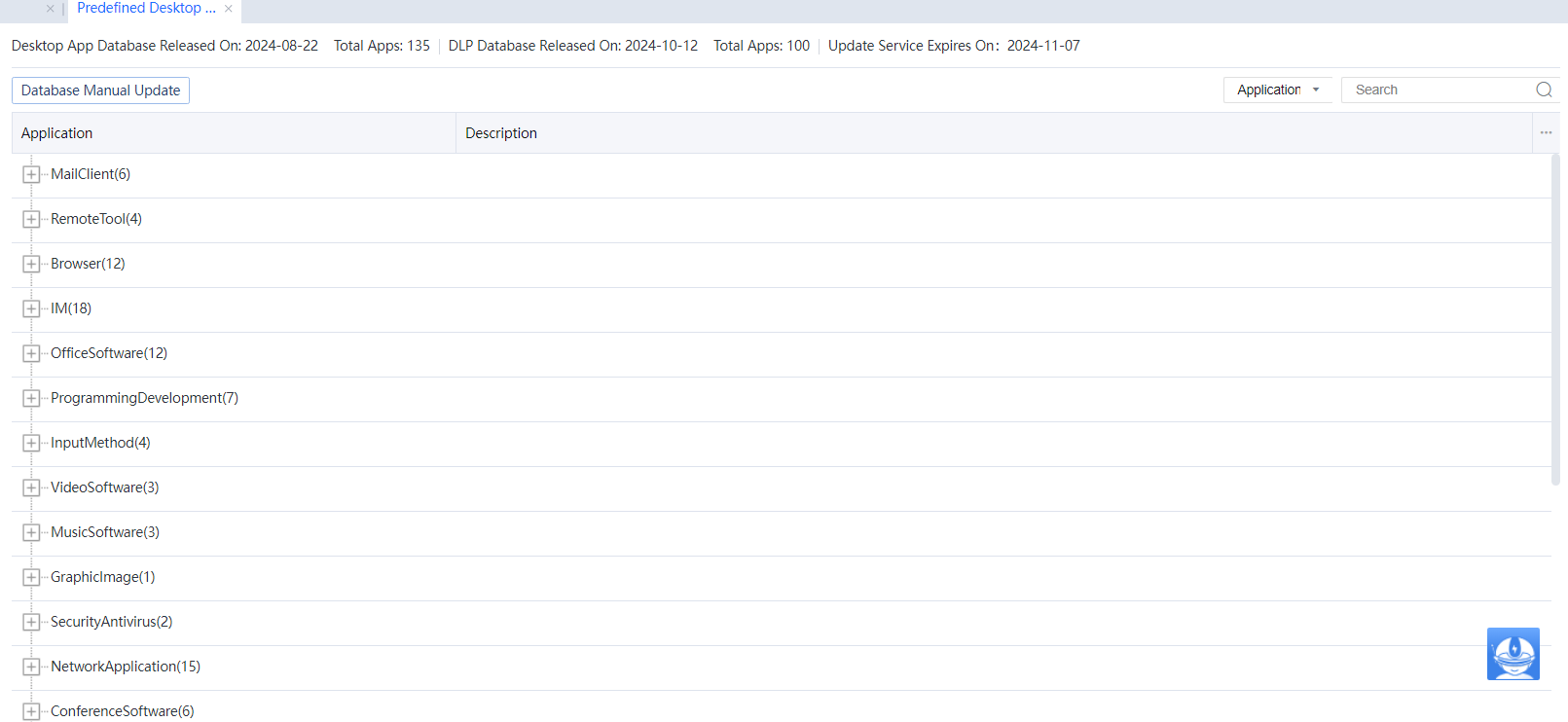Expand the MailClient(6) category

click(31, 174)
